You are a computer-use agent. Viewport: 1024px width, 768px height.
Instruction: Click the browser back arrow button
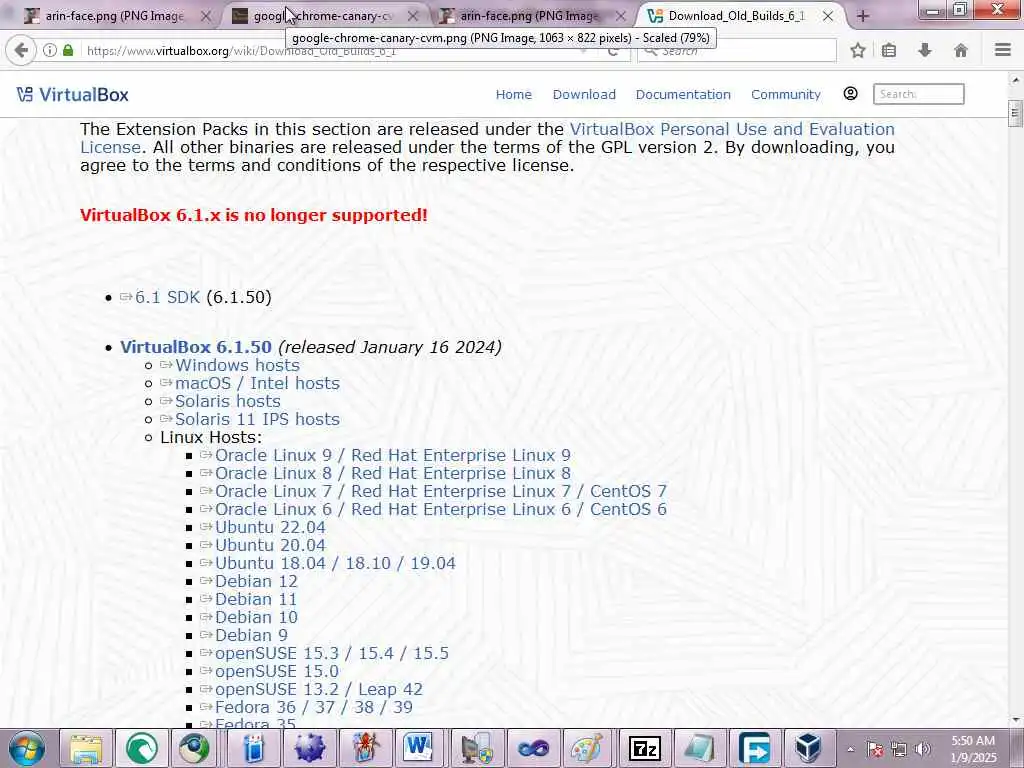[x=21, y=50]
